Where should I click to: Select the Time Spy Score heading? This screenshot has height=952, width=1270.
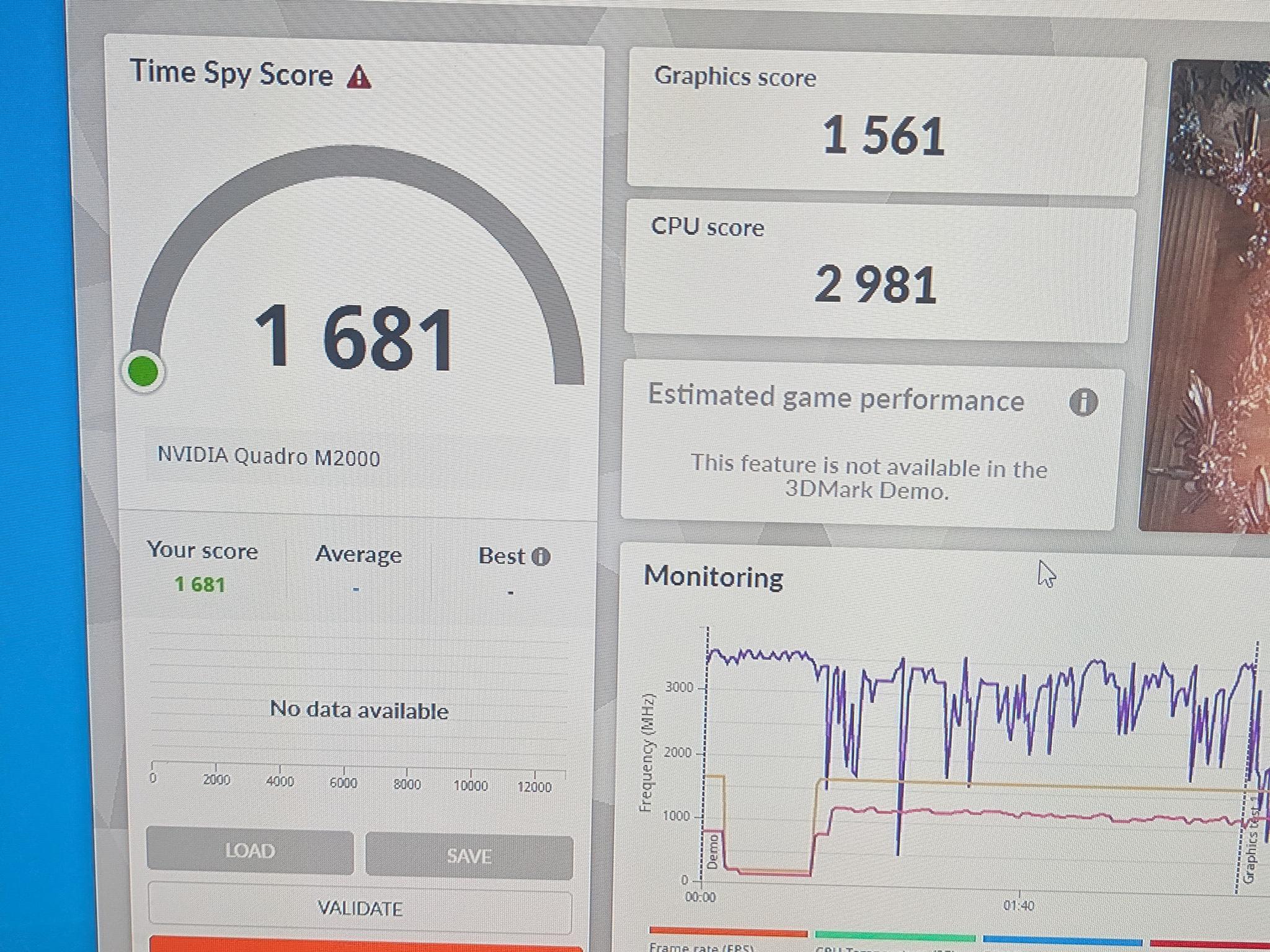tap(232, 73)
